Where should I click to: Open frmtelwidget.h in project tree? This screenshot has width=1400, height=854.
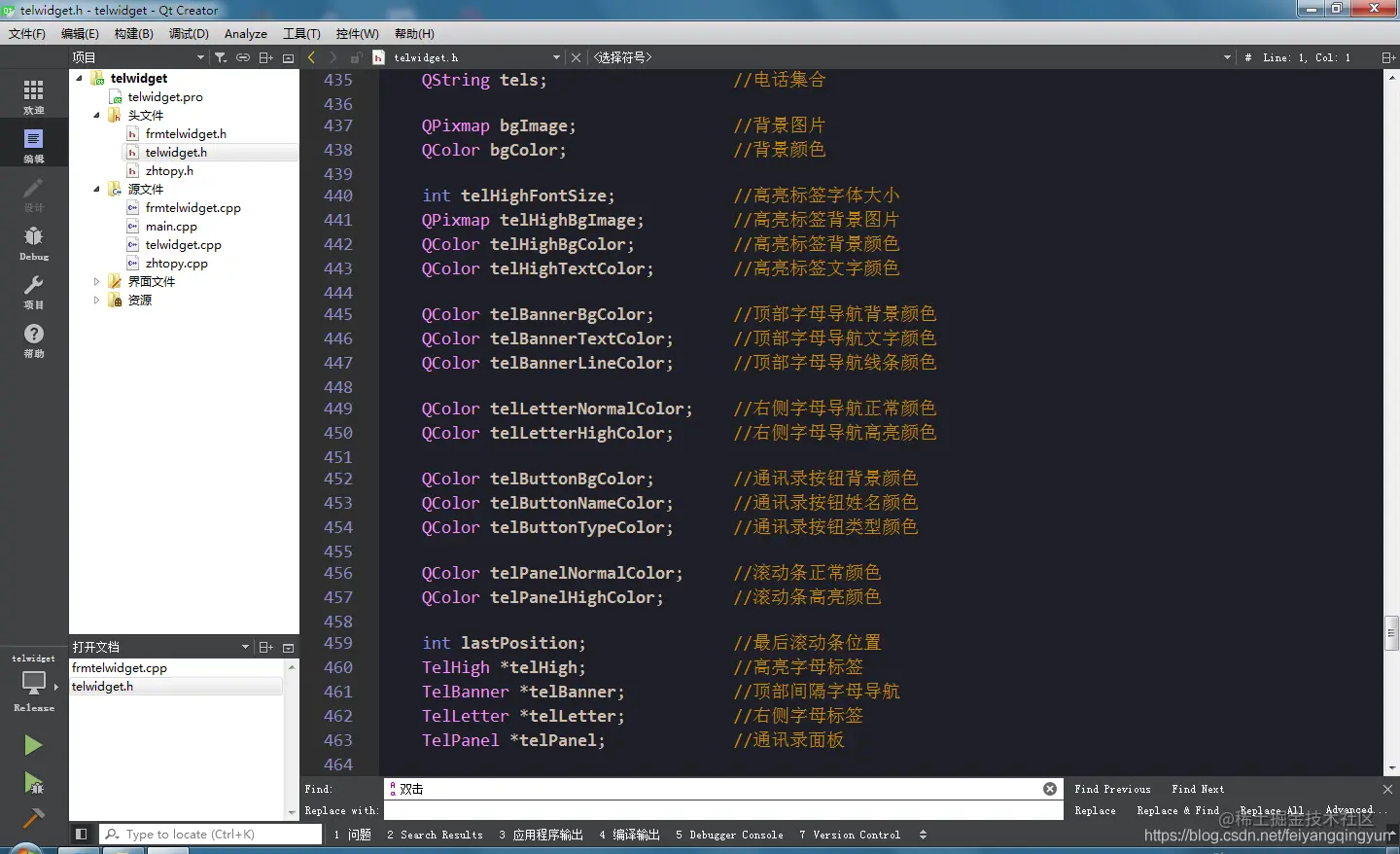tap(186, 133)
